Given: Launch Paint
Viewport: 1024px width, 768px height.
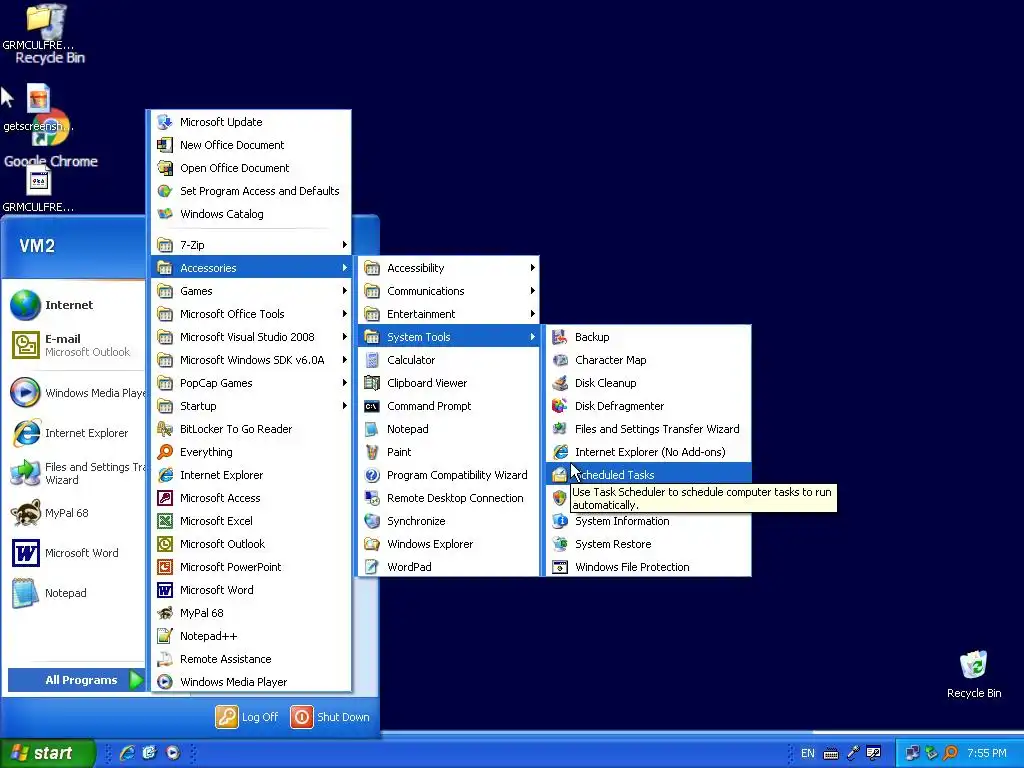Looking at the screenshot, I should tap(449, 451).
